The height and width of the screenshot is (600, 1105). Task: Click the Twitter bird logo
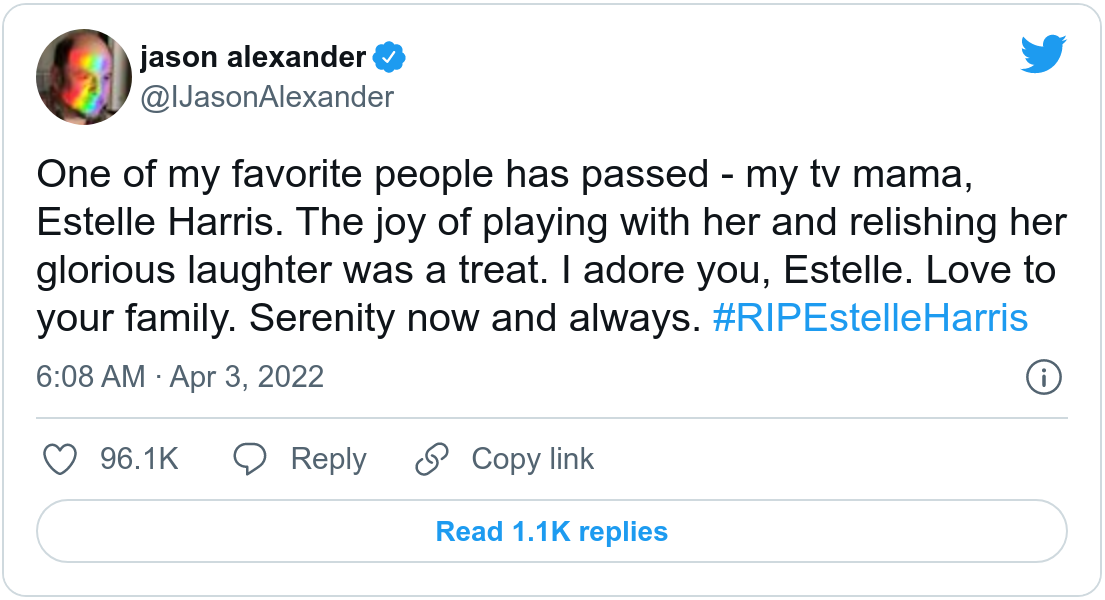pyautogui.click(x=1044, y=54)
